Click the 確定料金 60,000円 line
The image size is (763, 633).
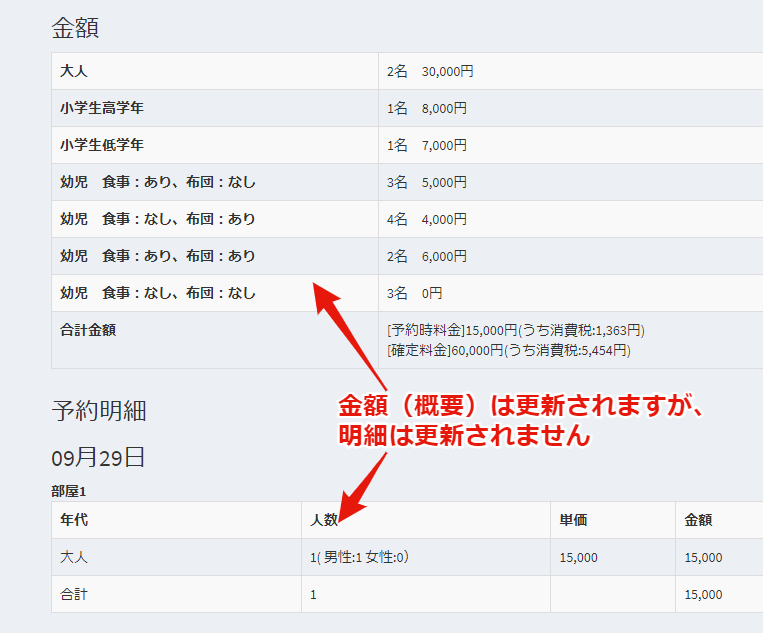pos(509,350)
